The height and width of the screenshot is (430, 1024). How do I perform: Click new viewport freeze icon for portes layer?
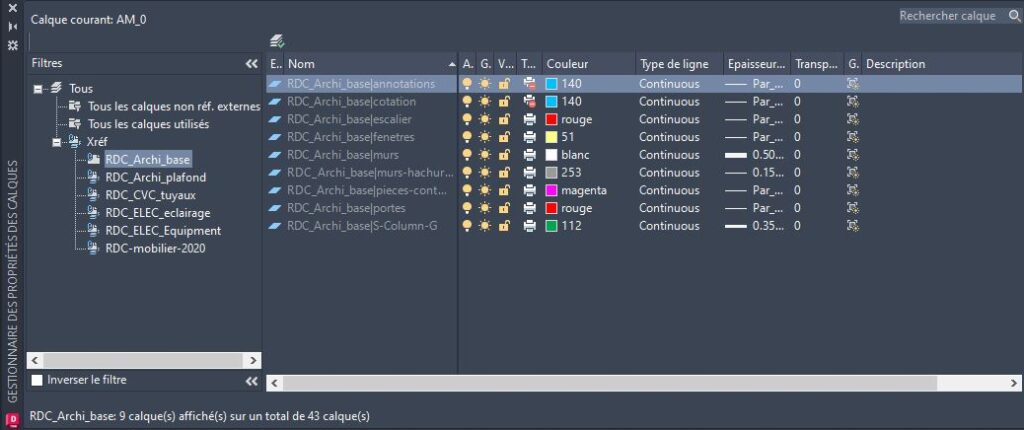[x=853, y=208]
